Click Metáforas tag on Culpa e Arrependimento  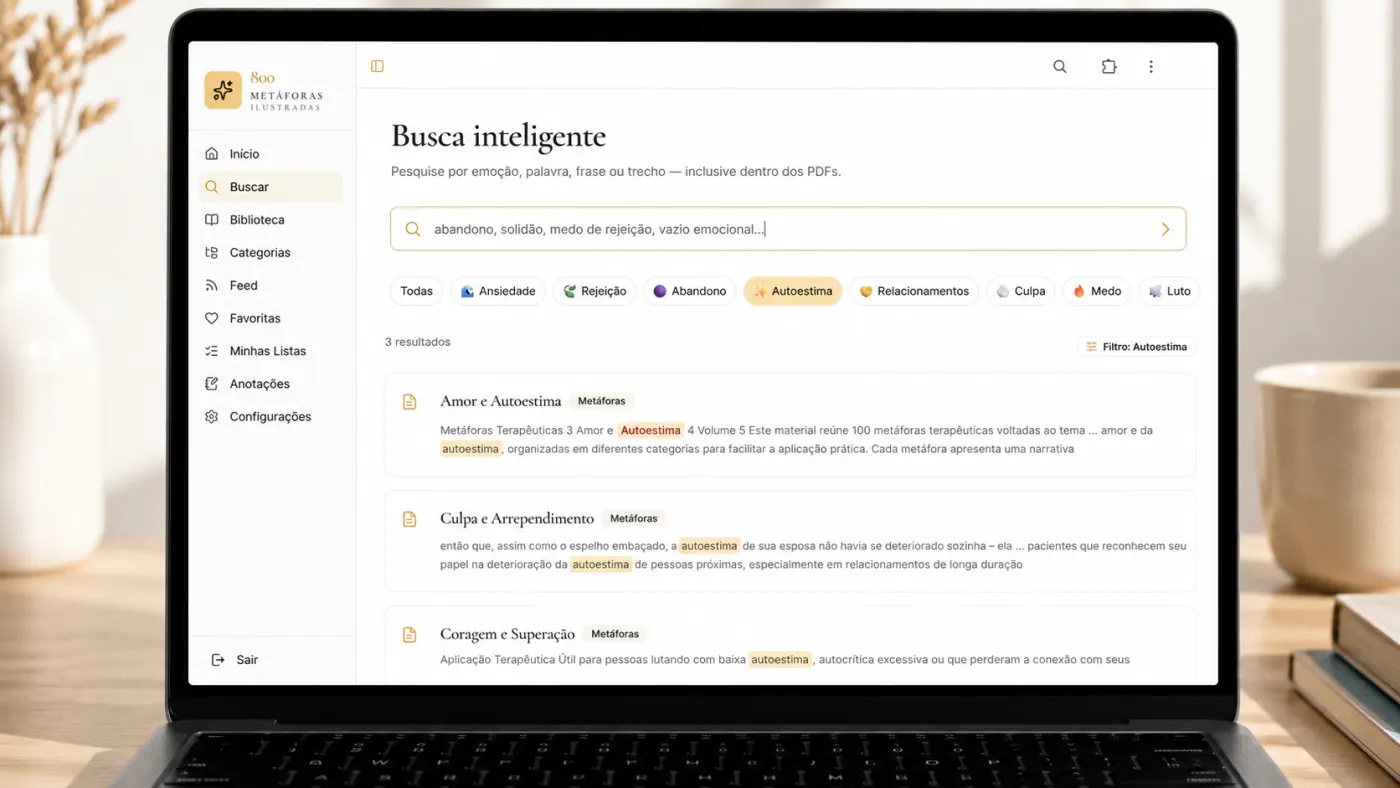[x=634, y=519]
